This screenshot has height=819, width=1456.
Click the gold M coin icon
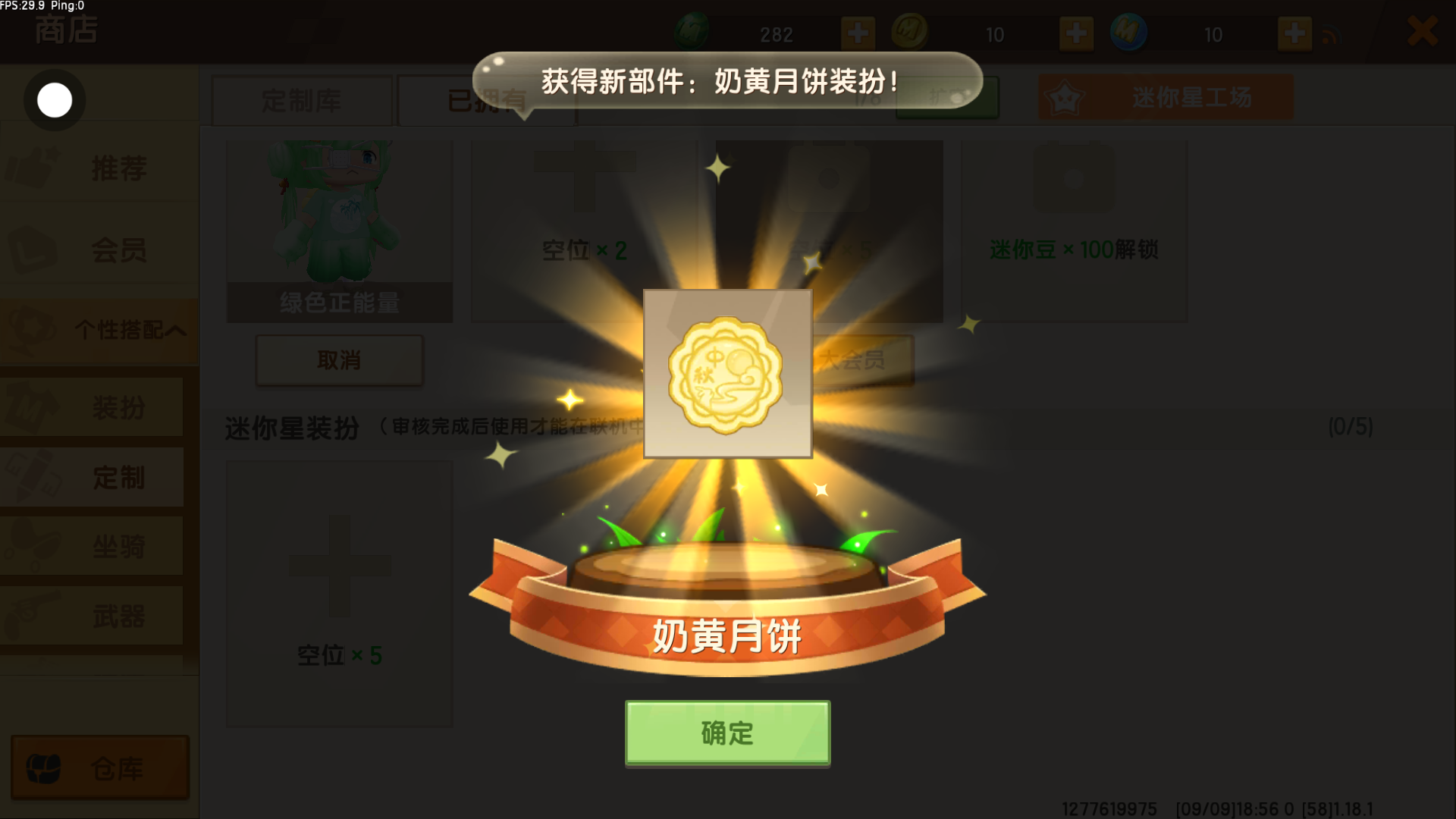909,32
